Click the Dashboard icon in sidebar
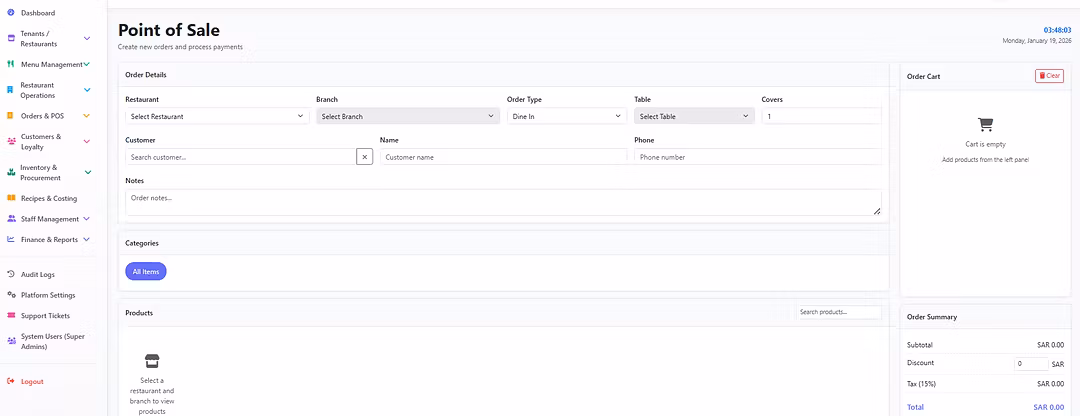Viewport: 1080px width, 416px height. (10, 13)
